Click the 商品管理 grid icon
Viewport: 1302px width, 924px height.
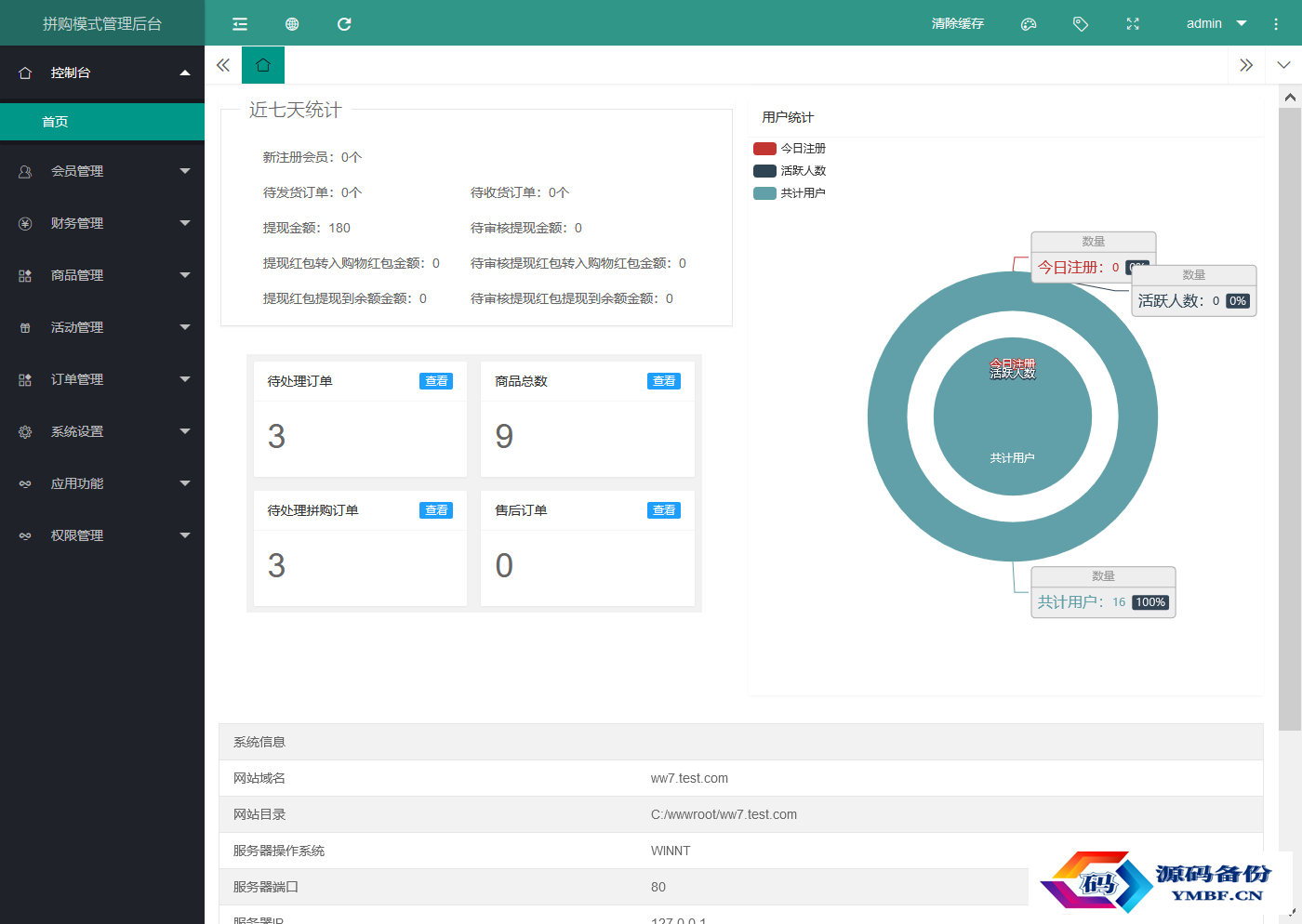click(x=25, y=275)
